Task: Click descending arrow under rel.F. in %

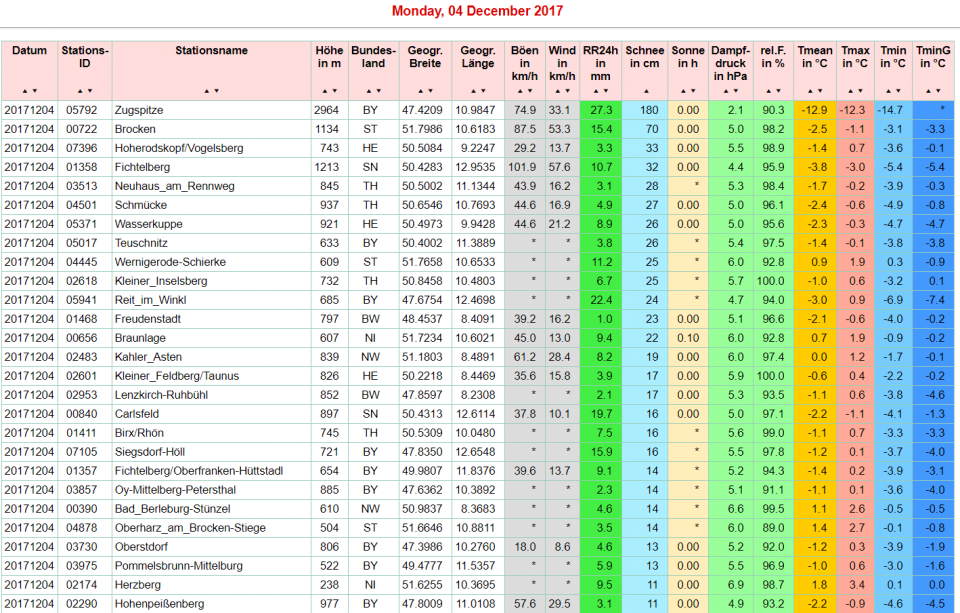Action: (x=777, y=91)
